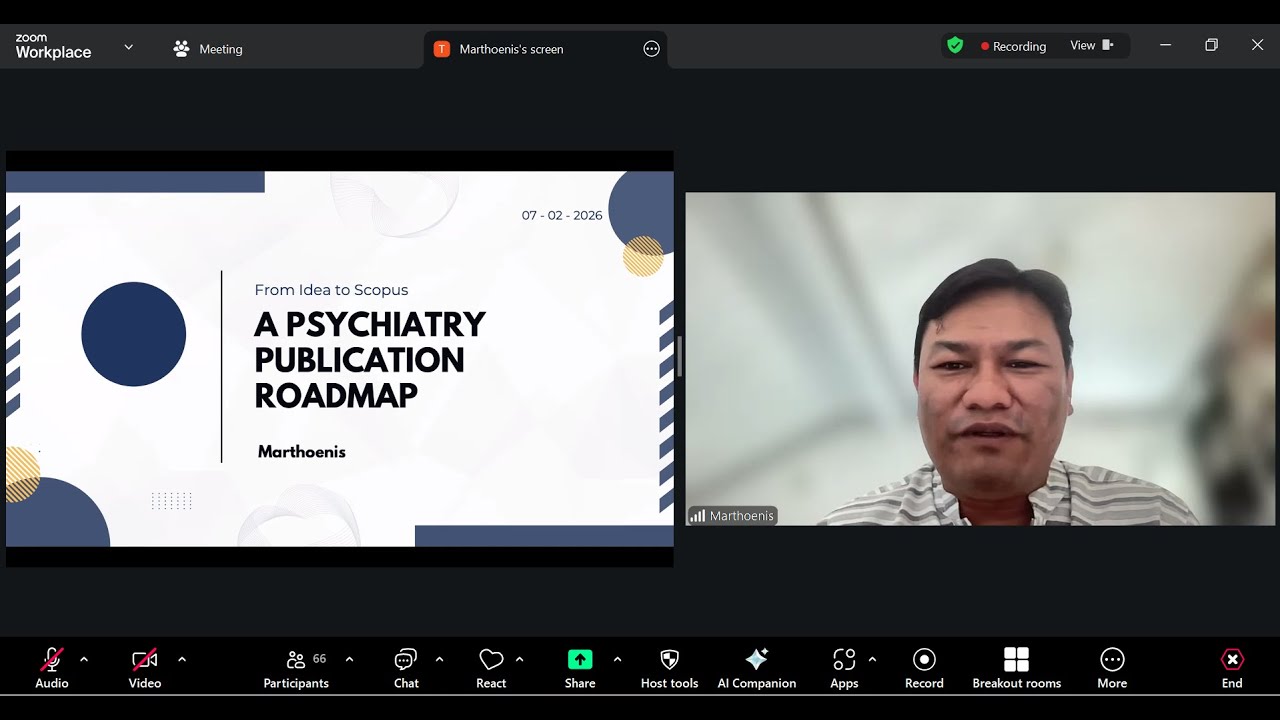Open the Apps menu
The image size is (1280, 720).
click(844, 668)
